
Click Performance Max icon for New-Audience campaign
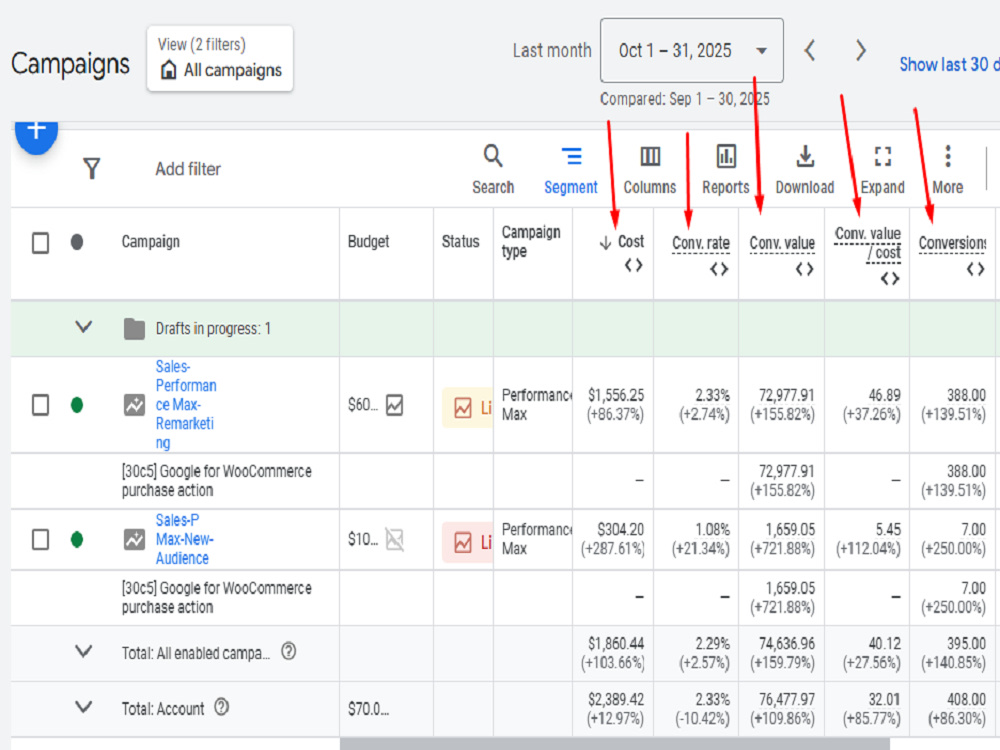click(134, 540)
